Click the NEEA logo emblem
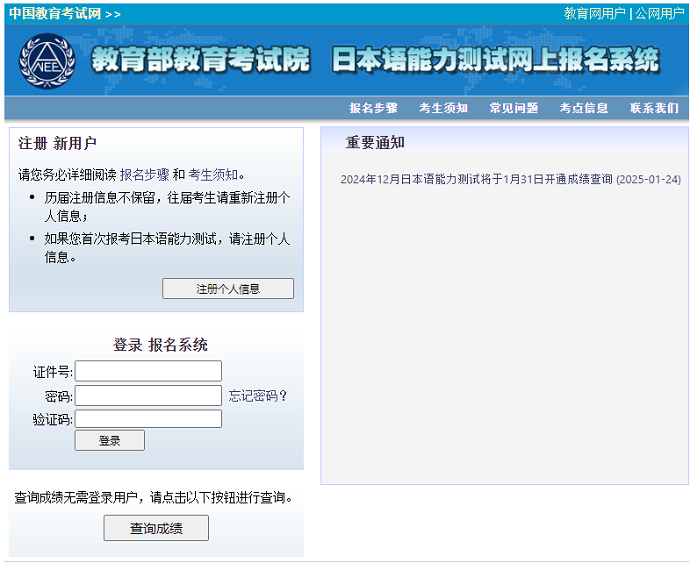 pos(47,61)
